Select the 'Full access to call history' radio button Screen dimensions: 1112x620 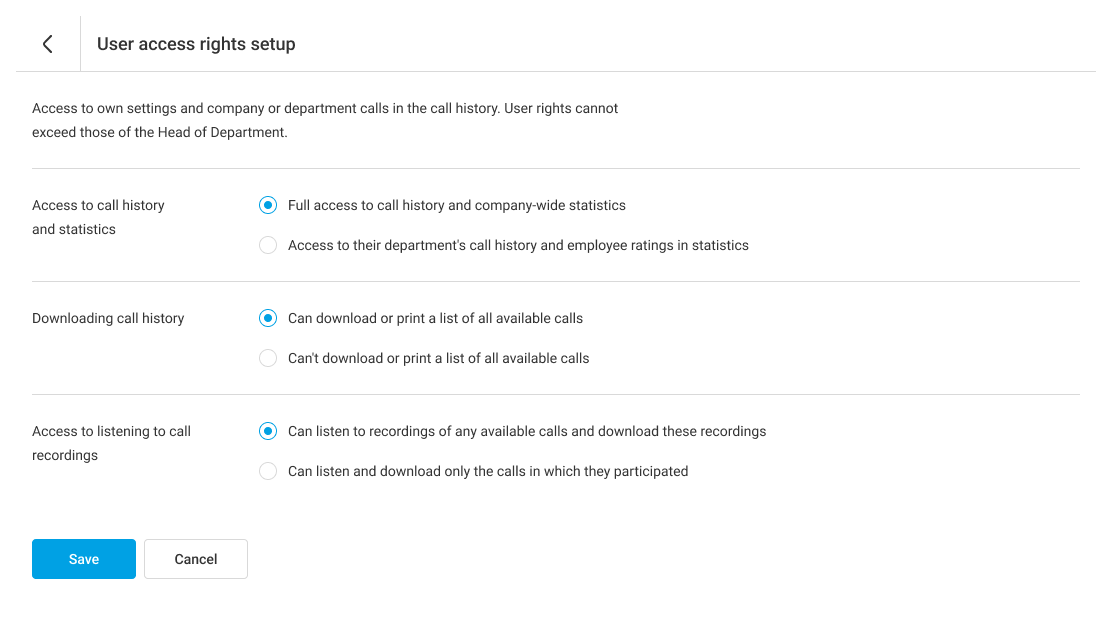click(268, 205)
